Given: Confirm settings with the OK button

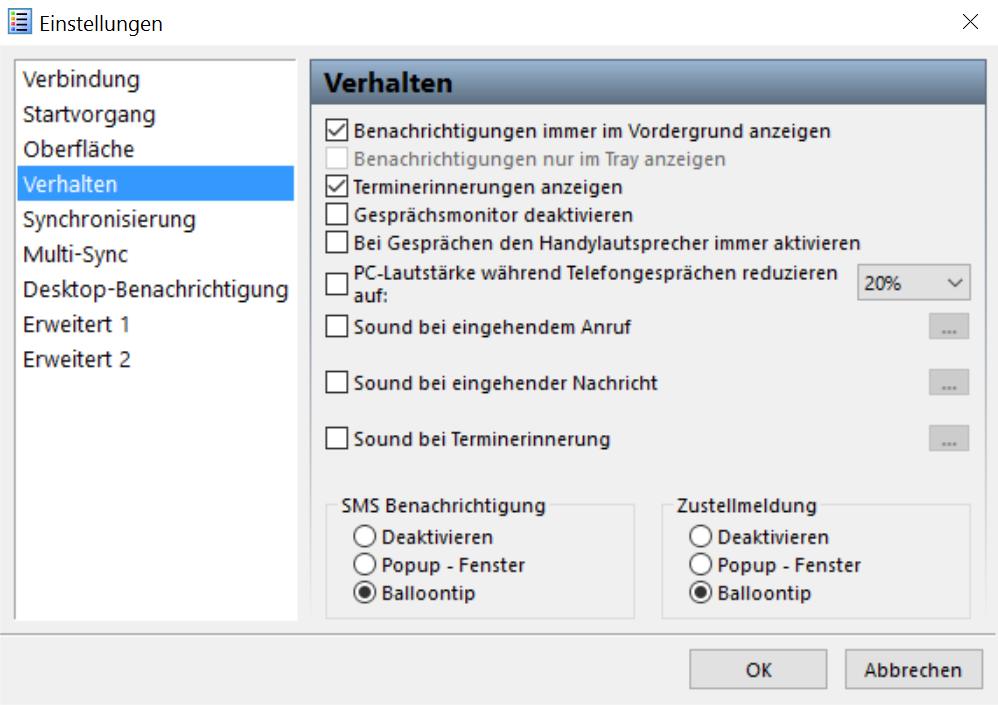Looking at the screenshot, I should pos(758,669).
